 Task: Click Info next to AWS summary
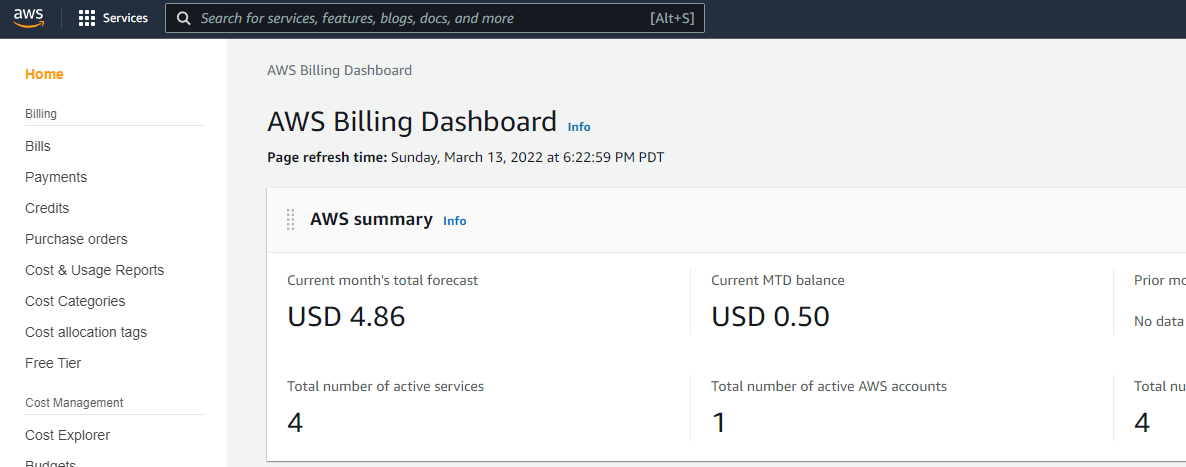tap(455, 221)
